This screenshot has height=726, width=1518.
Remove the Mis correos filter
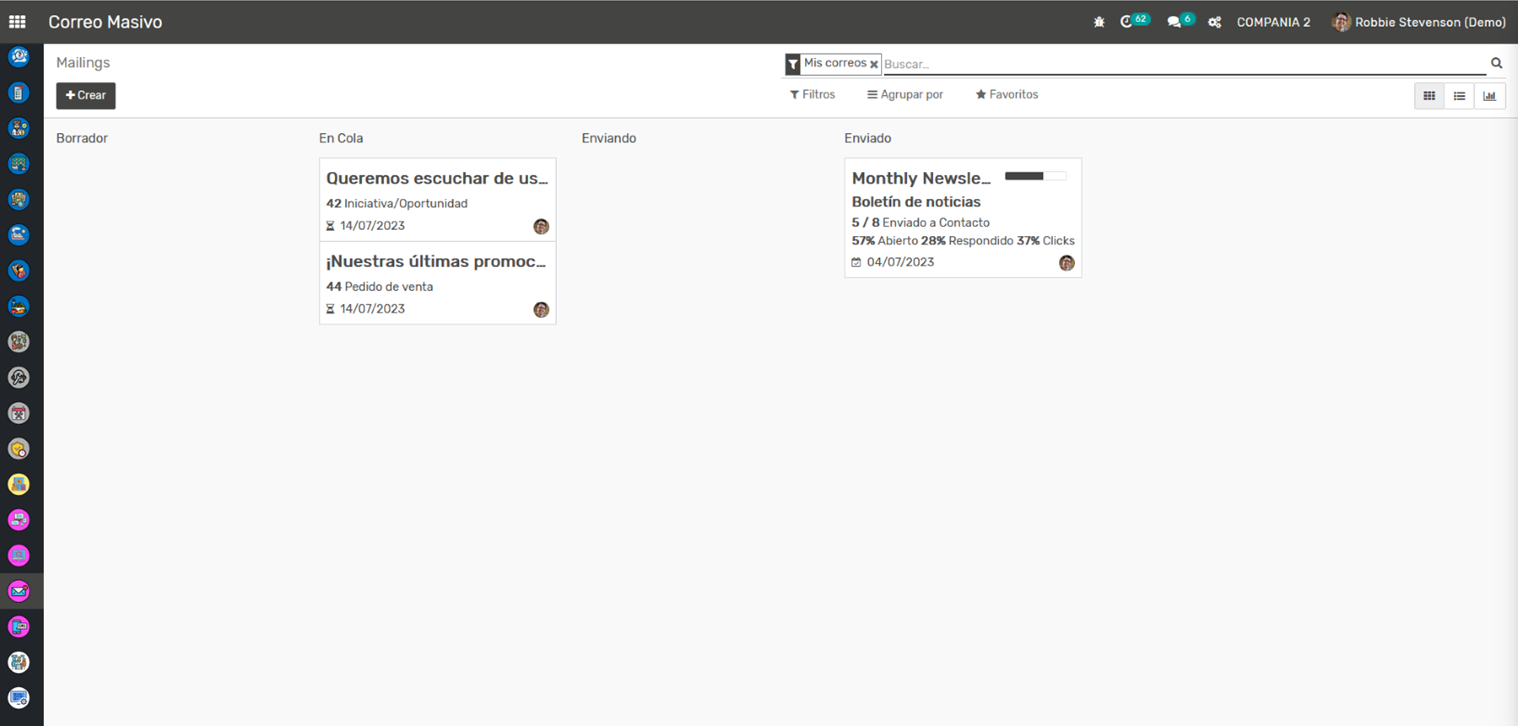874,64
